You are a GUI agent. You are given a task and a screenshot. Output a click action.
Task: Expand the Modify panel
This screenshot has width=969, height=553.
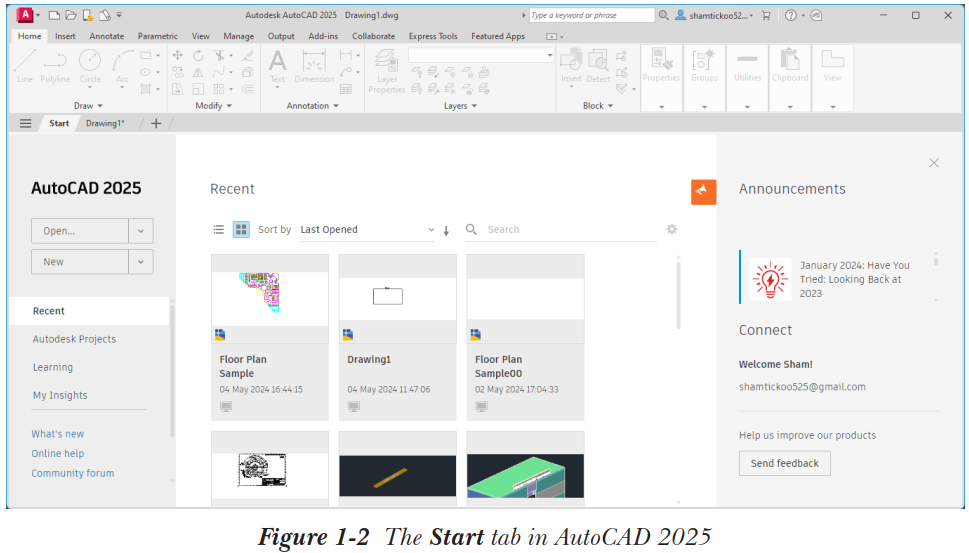(214, 106)
